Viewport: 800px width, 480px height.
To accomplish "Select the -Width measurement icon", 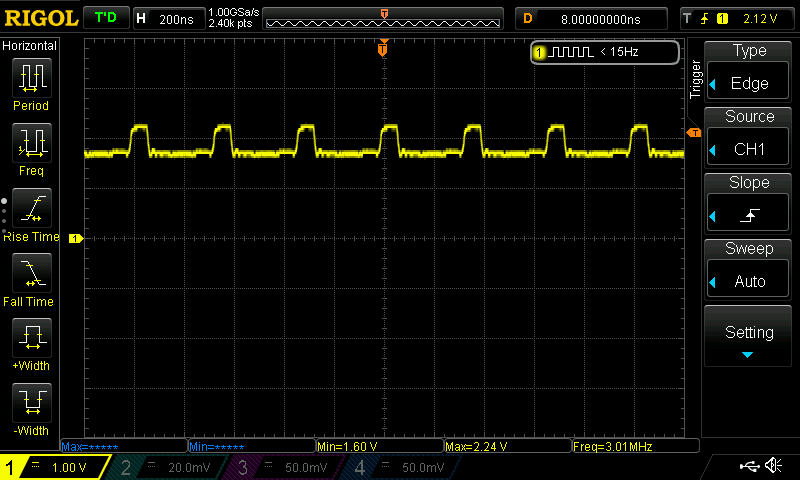I will tap(31, 403).
